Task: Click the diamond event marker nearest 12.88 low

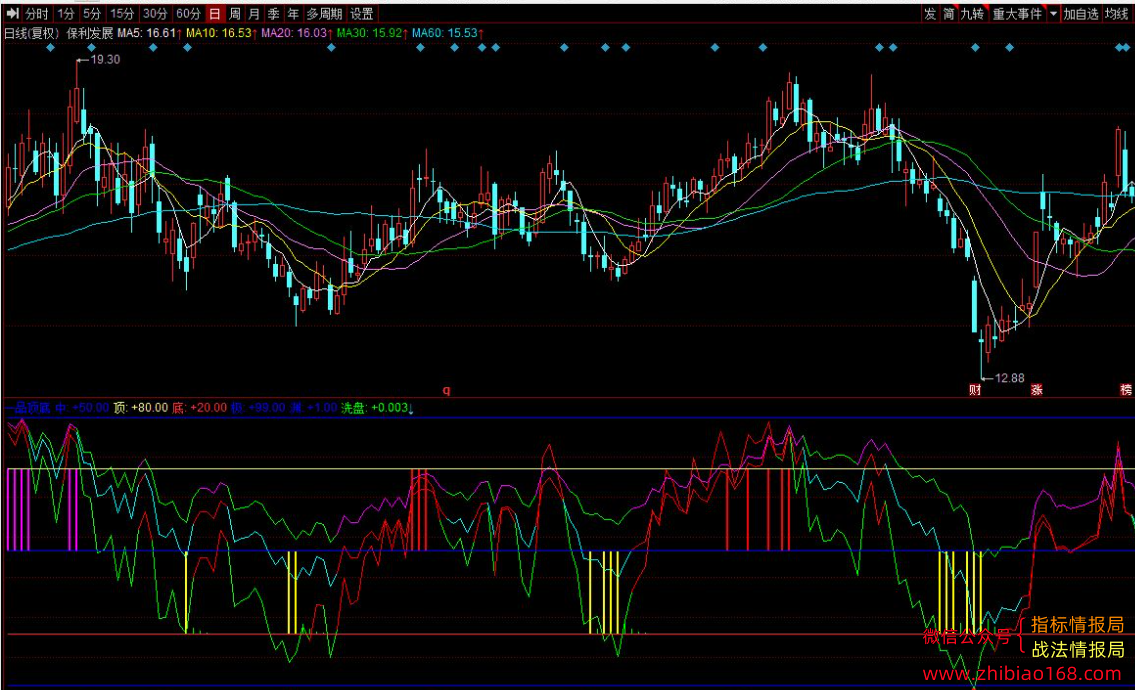Action: (975, 48)
